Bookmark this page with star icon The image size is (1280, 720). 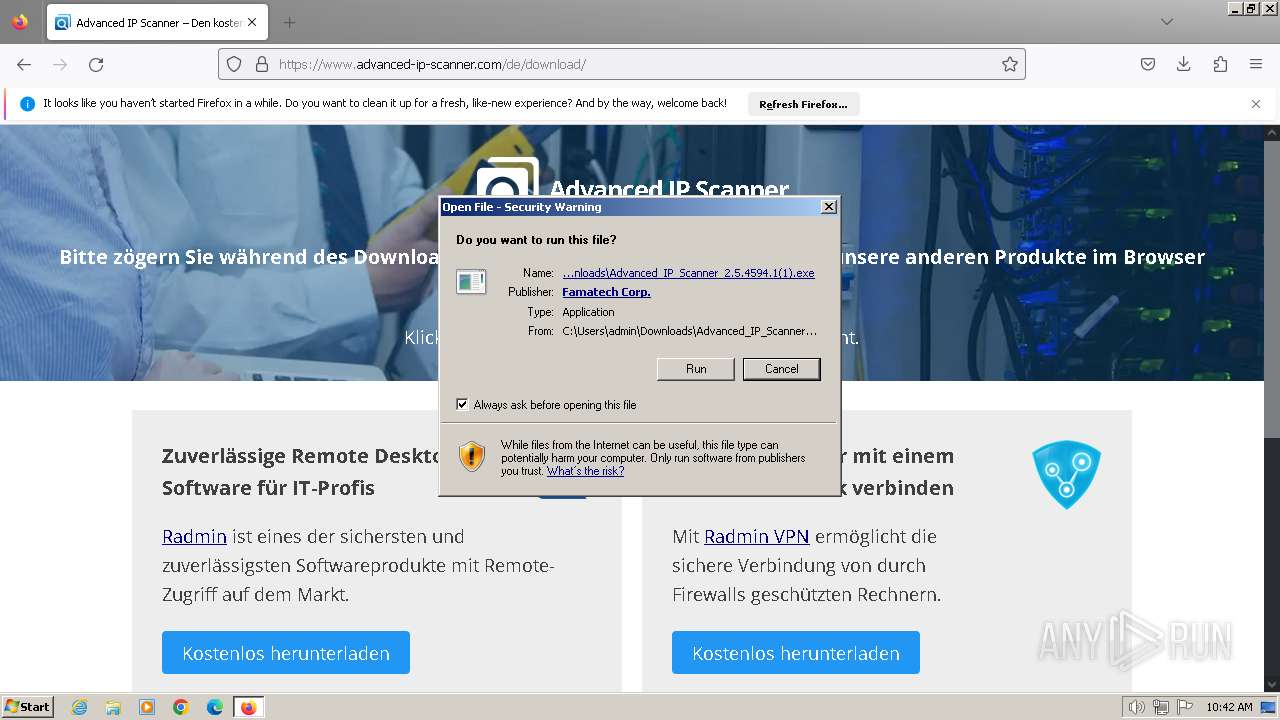(x=1010, y=64)
